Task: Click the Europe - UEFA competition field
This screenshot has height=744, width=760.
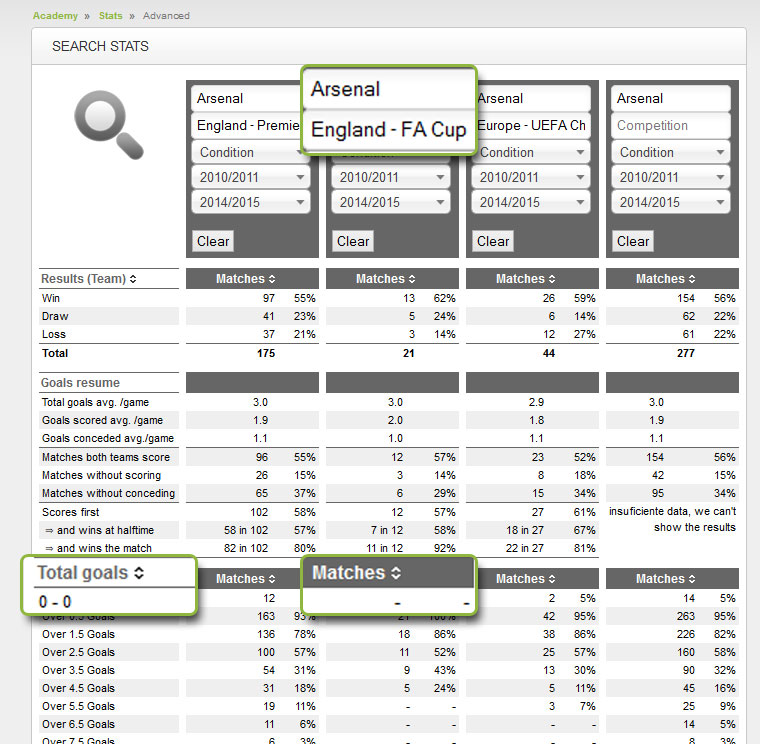Action: pos(532,126)
